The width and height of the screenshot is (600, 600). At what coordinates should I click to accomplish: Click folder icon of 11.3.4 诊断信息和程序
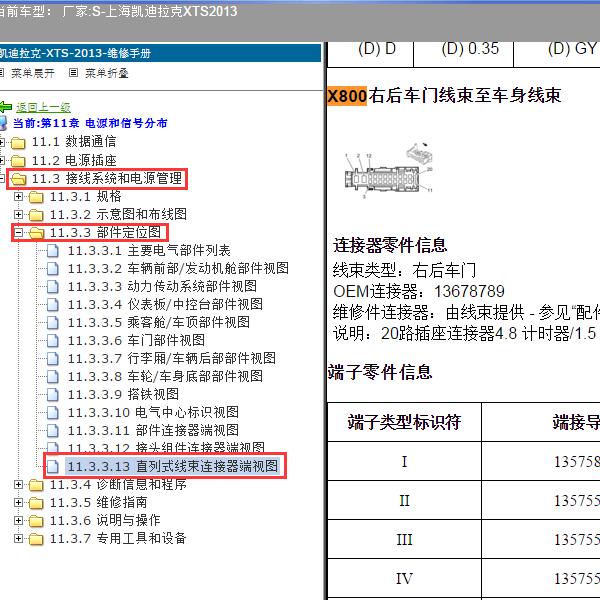click(x=36, y=485)
